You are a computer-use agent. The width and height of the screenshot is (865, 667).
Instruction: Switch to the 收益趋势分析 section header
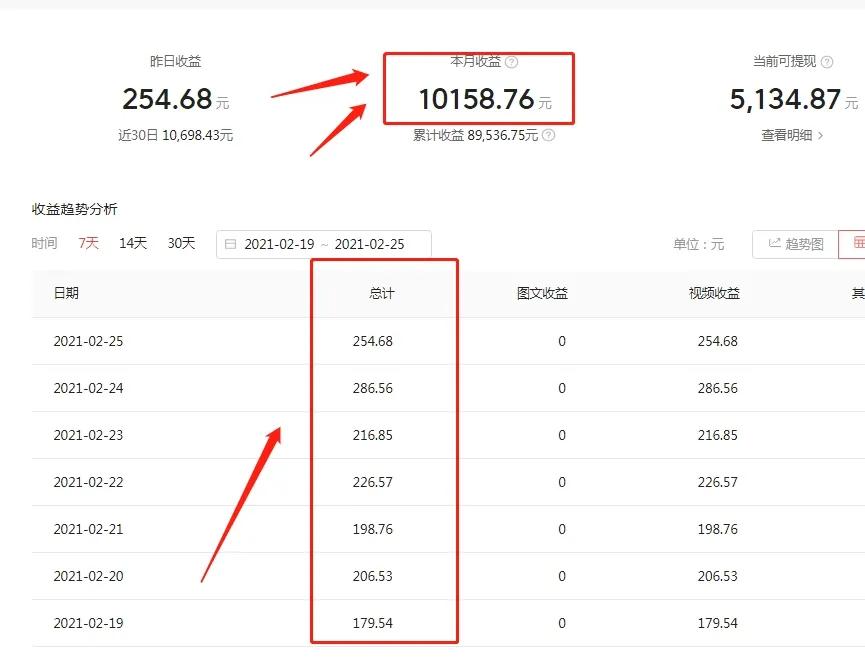click(x=74, y=209)
